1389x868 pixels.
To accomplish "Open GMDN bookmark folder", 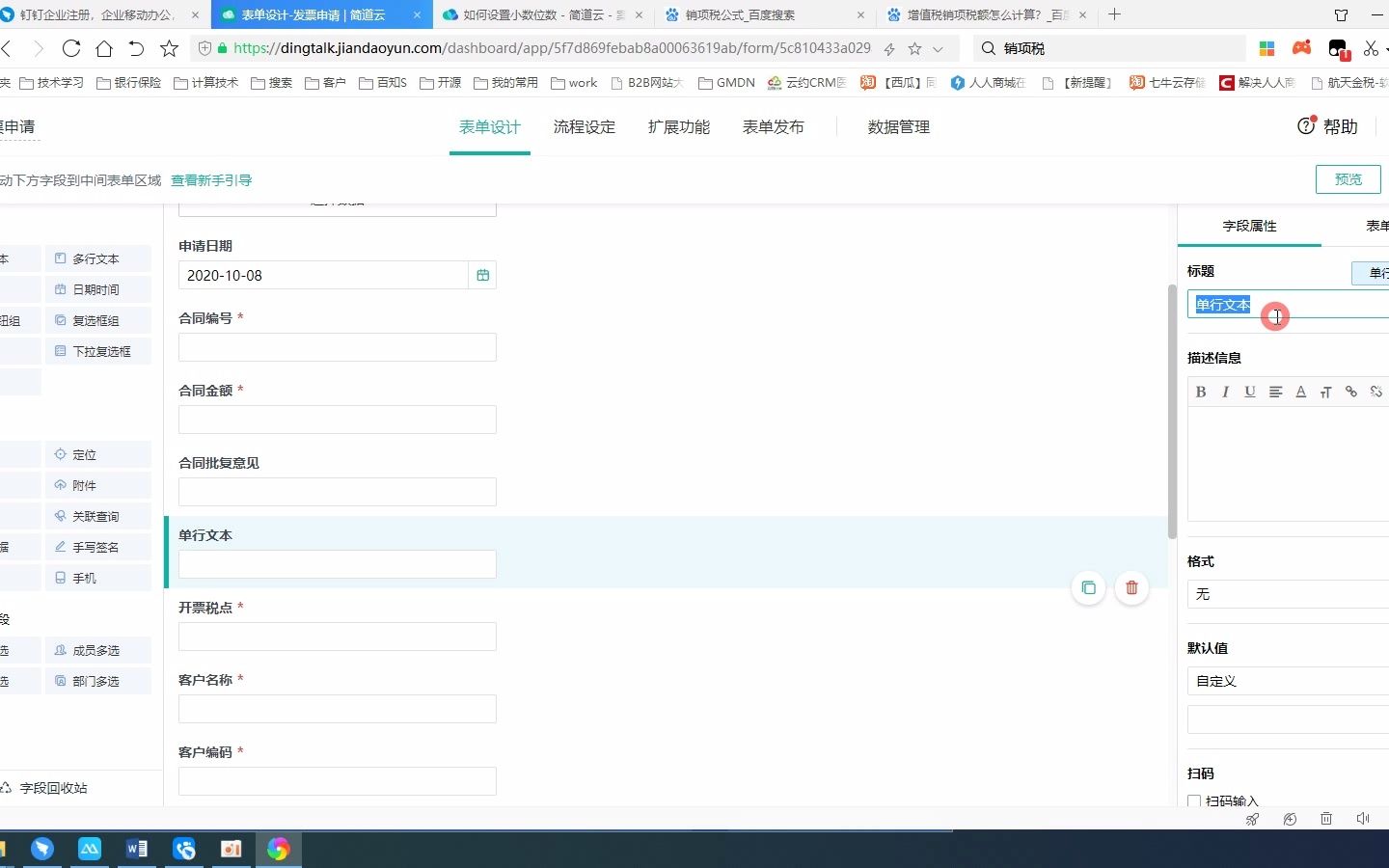I will point(726,83).
